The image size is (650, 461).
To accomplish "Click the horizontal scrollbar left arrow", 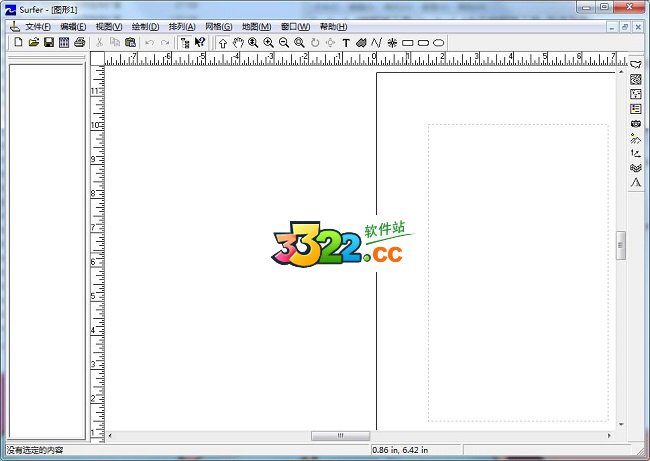I will 111,436.
